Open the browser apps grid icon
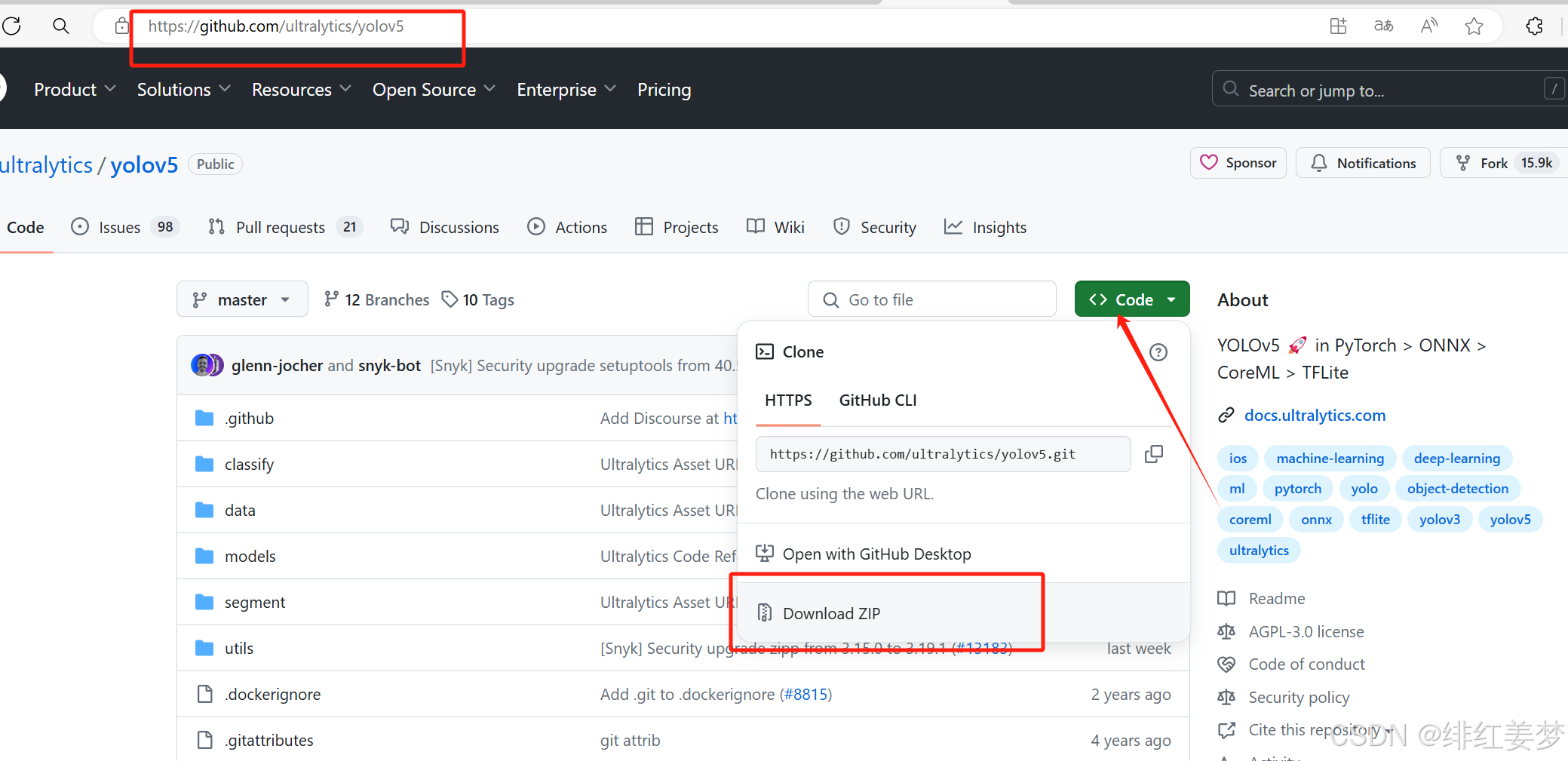 (1338, 26)
